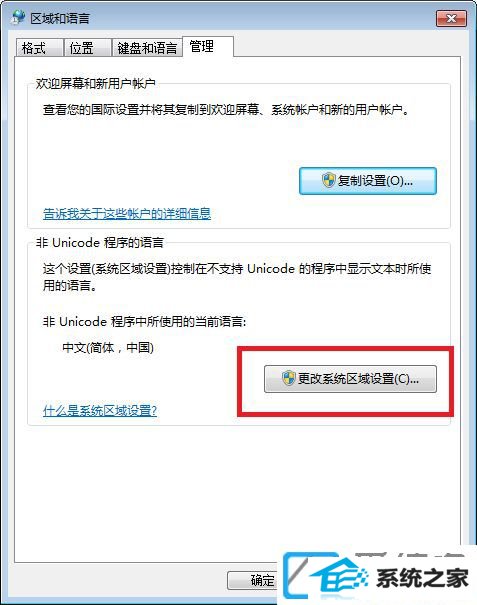The width and height of the screenshot is (477, 605).
Task: Close the 区域和语言 dialog window
Action: 451,19
